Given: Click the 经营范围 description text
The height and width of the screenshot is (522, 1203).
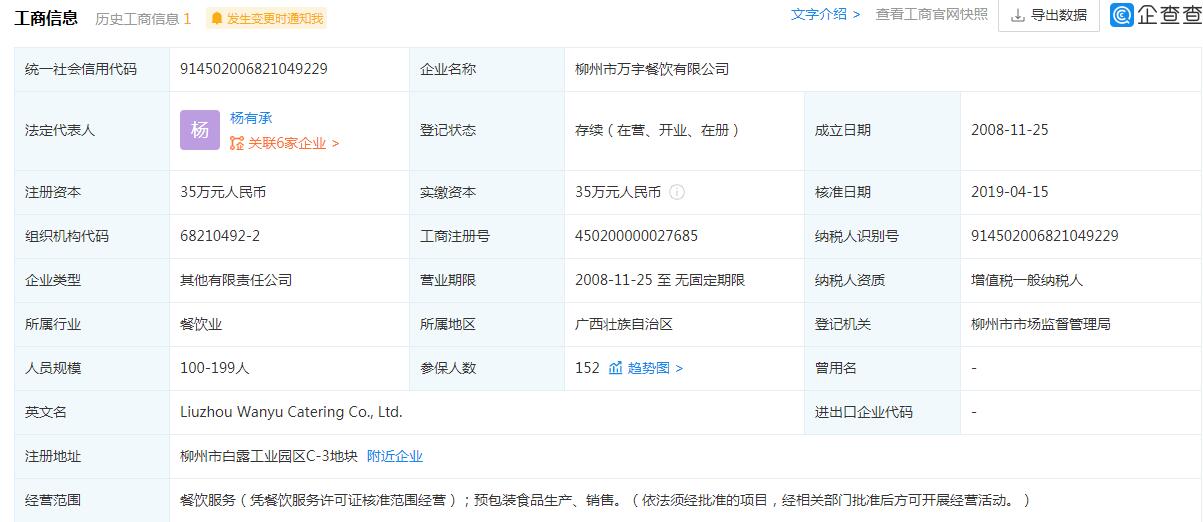Looking at the screenshot, I should tap(605, 500).
